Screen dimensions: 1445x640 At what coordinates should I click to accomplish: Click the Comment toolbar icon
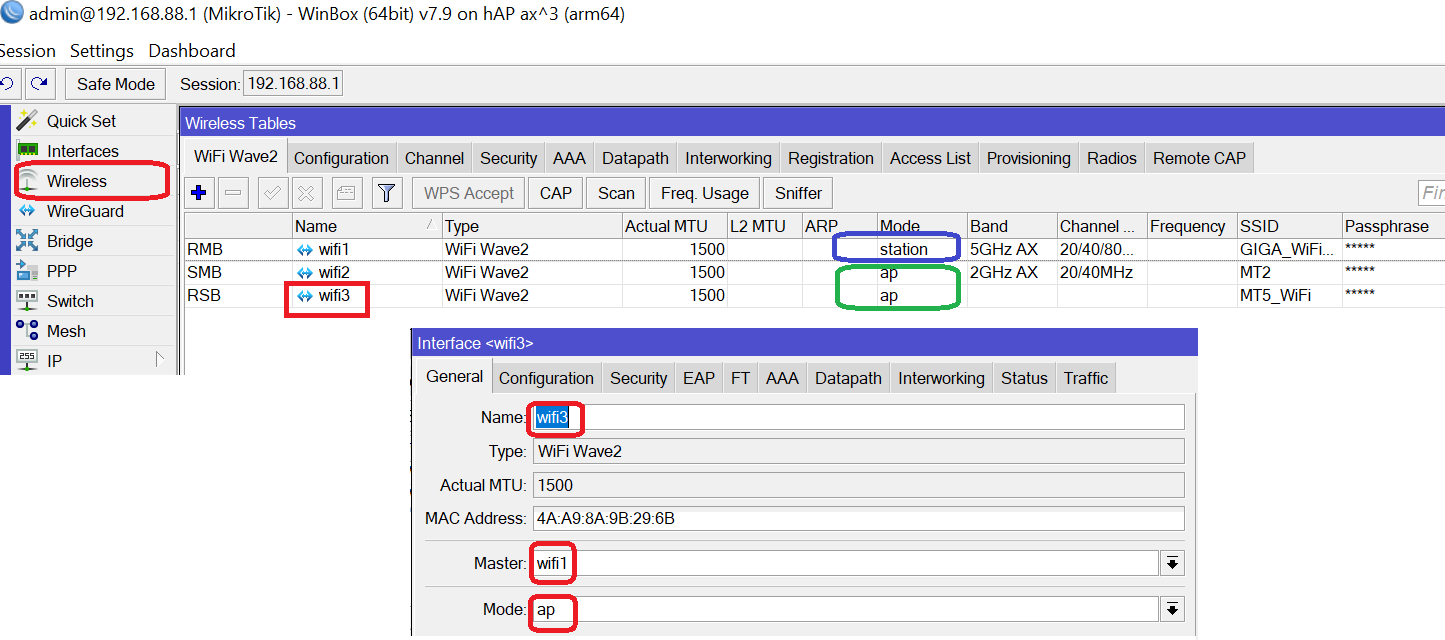[x=346, y=193]
